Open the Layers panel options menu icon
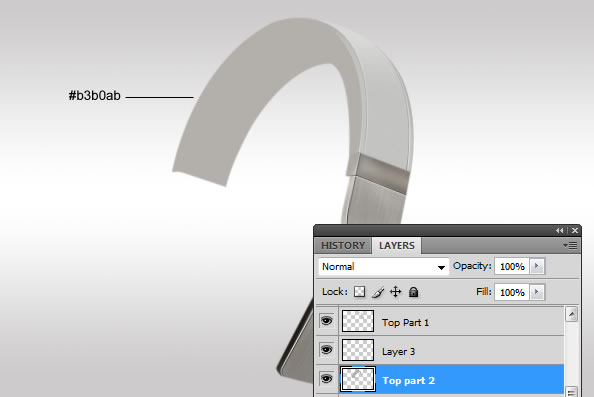This screenshot has height=397, width=594. tap(570, 245)
